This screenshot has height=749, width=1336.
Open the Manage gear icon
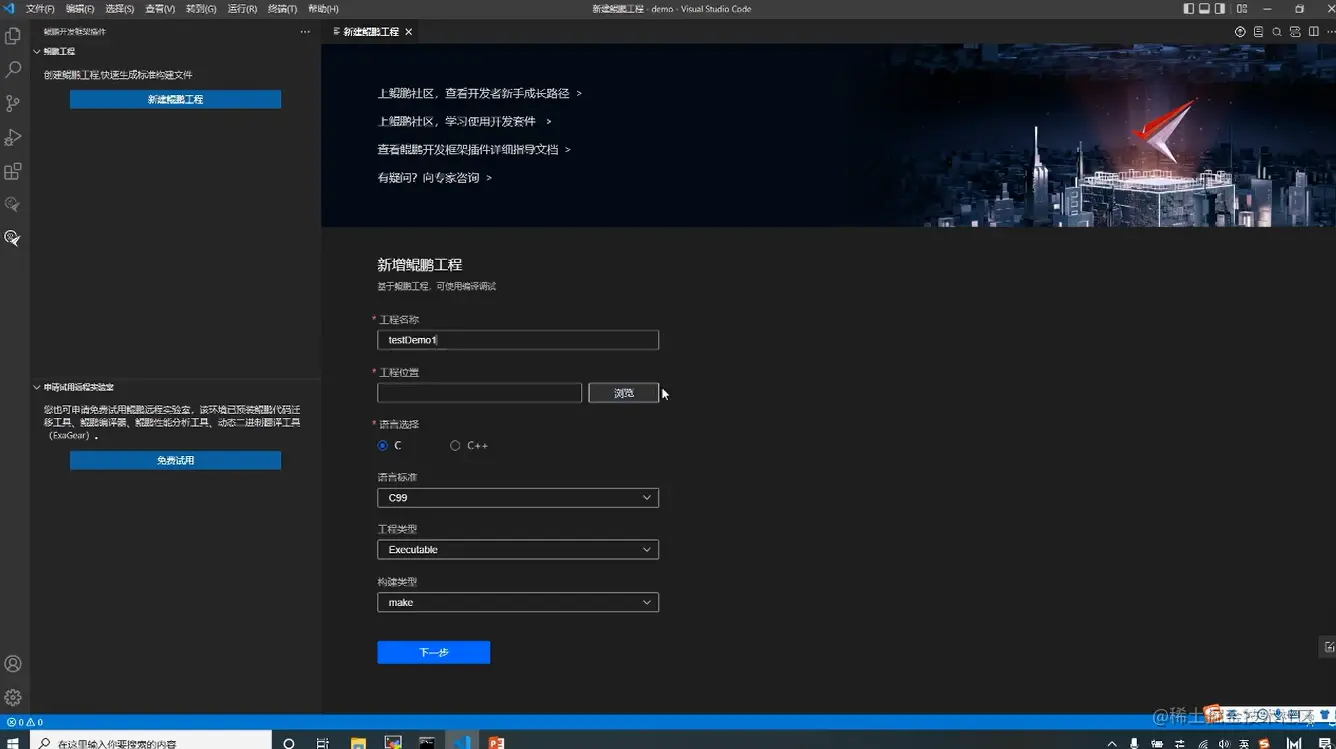tap(13, 697)
